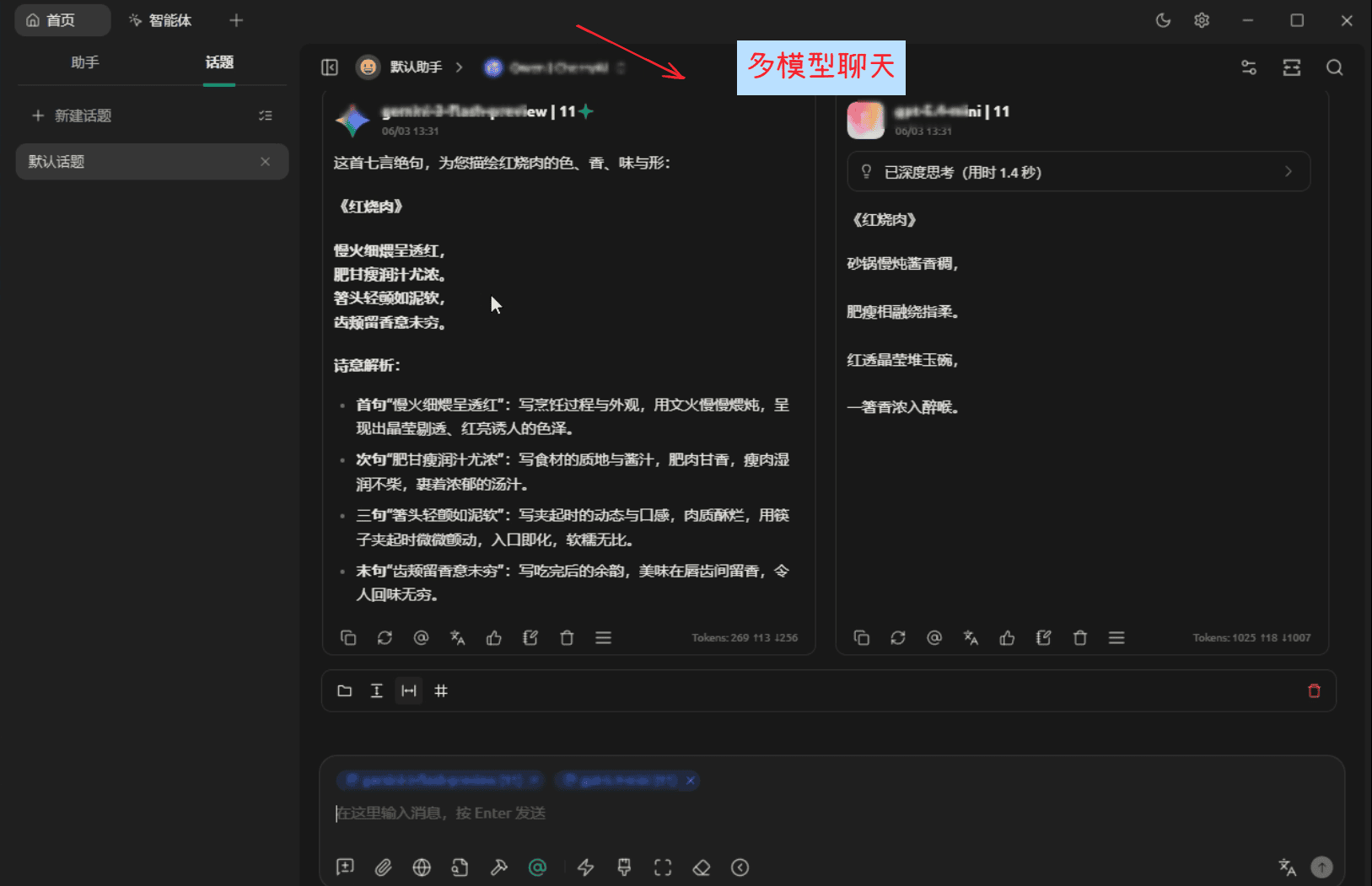Open more-options menu for Tokens: 269 reply

tap(603, 638)
